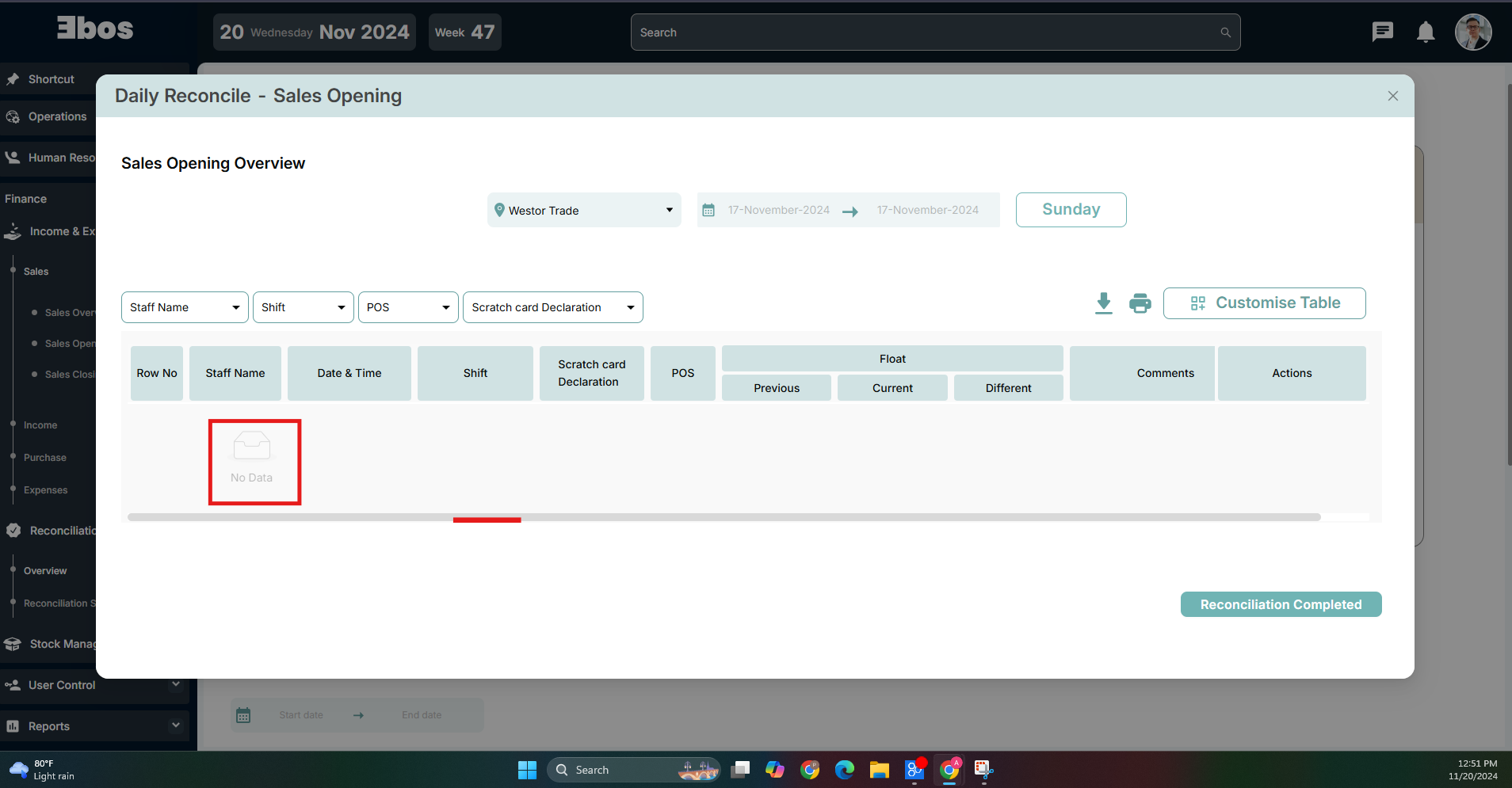The image size is (1512, 788).
Task: Click the date 20 Wednesday Nov 2024
Action: coord(315,32)
